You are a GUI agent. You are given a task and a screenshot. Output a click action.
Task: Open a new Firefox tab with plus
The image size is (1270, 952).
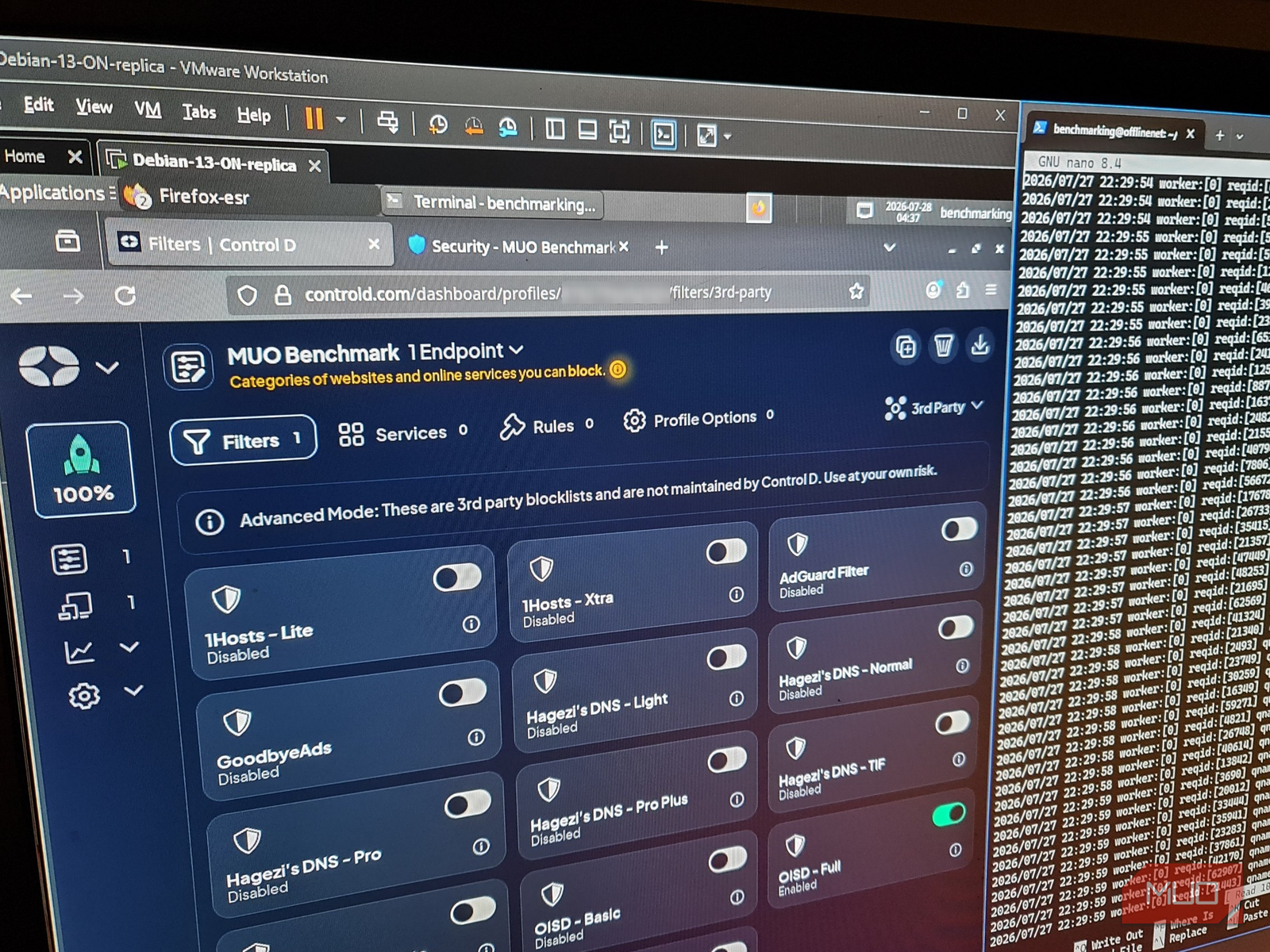pyautogui.click(x=661, y=248)
